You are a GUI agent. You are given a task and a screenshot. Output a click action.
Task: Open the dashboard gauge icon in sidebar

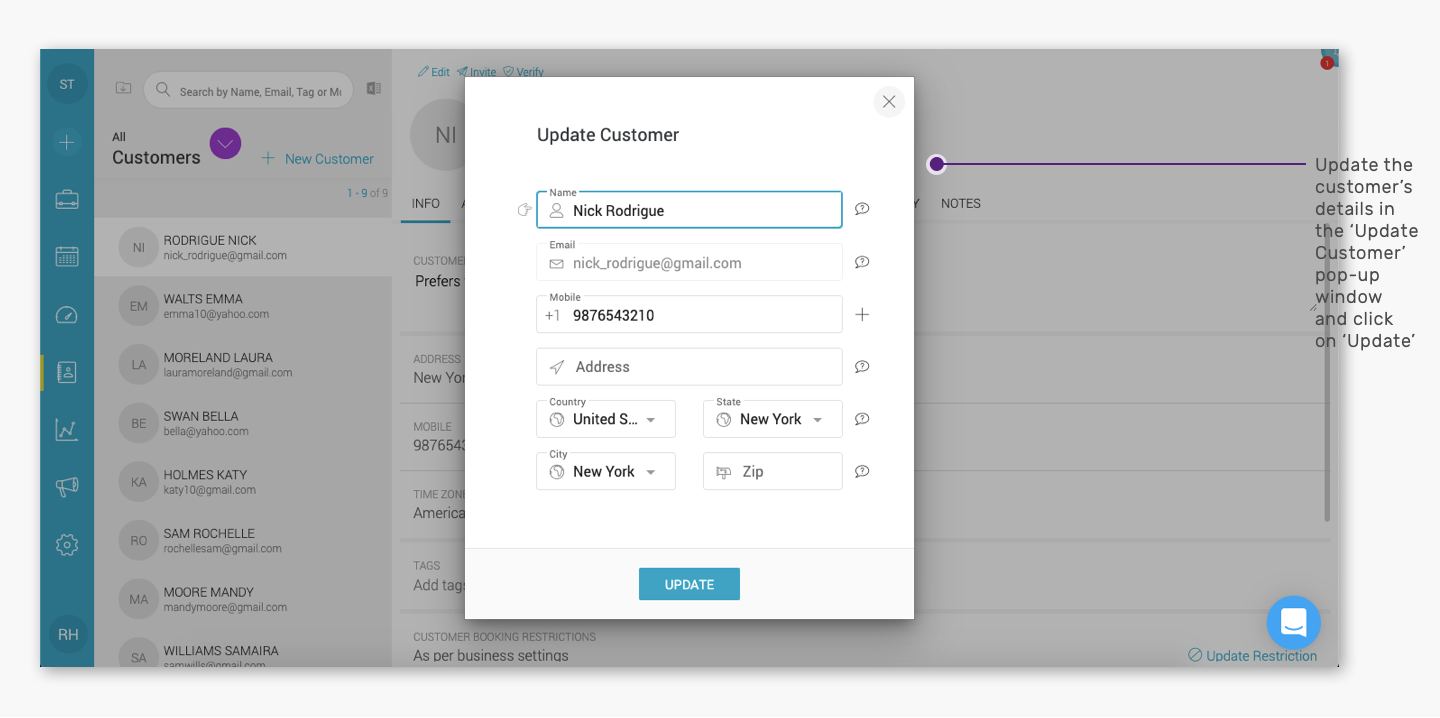[67, 315]
